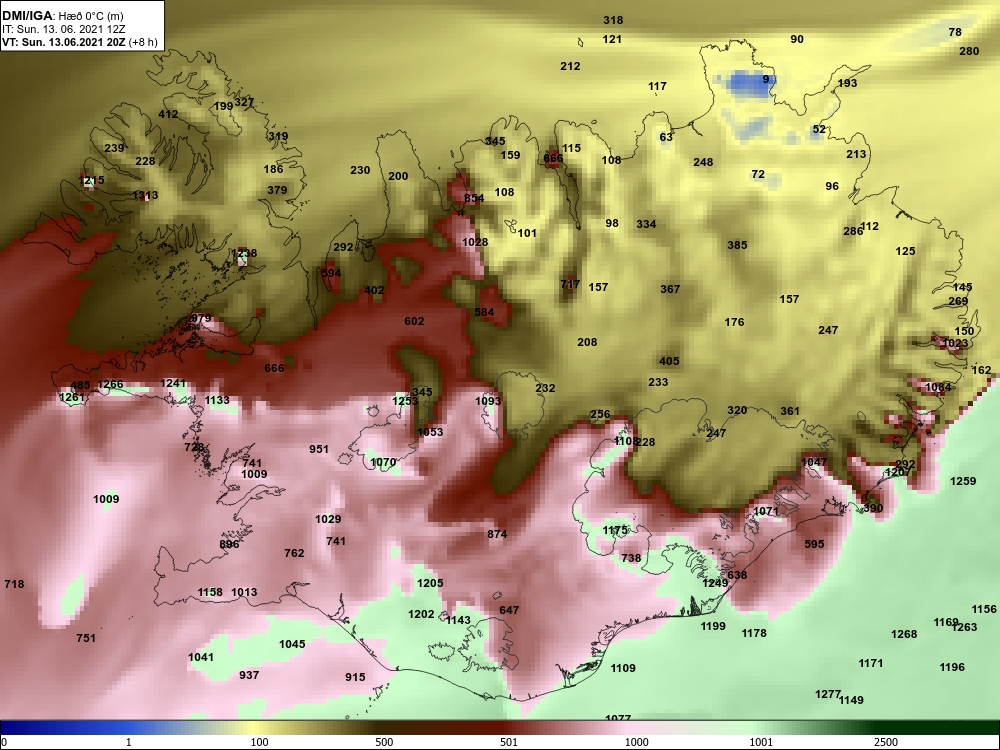Viewport: 1000px width, 750px height.
Task: Click the map value '602'
Action: pyautogui.click(x=414, y=321)
